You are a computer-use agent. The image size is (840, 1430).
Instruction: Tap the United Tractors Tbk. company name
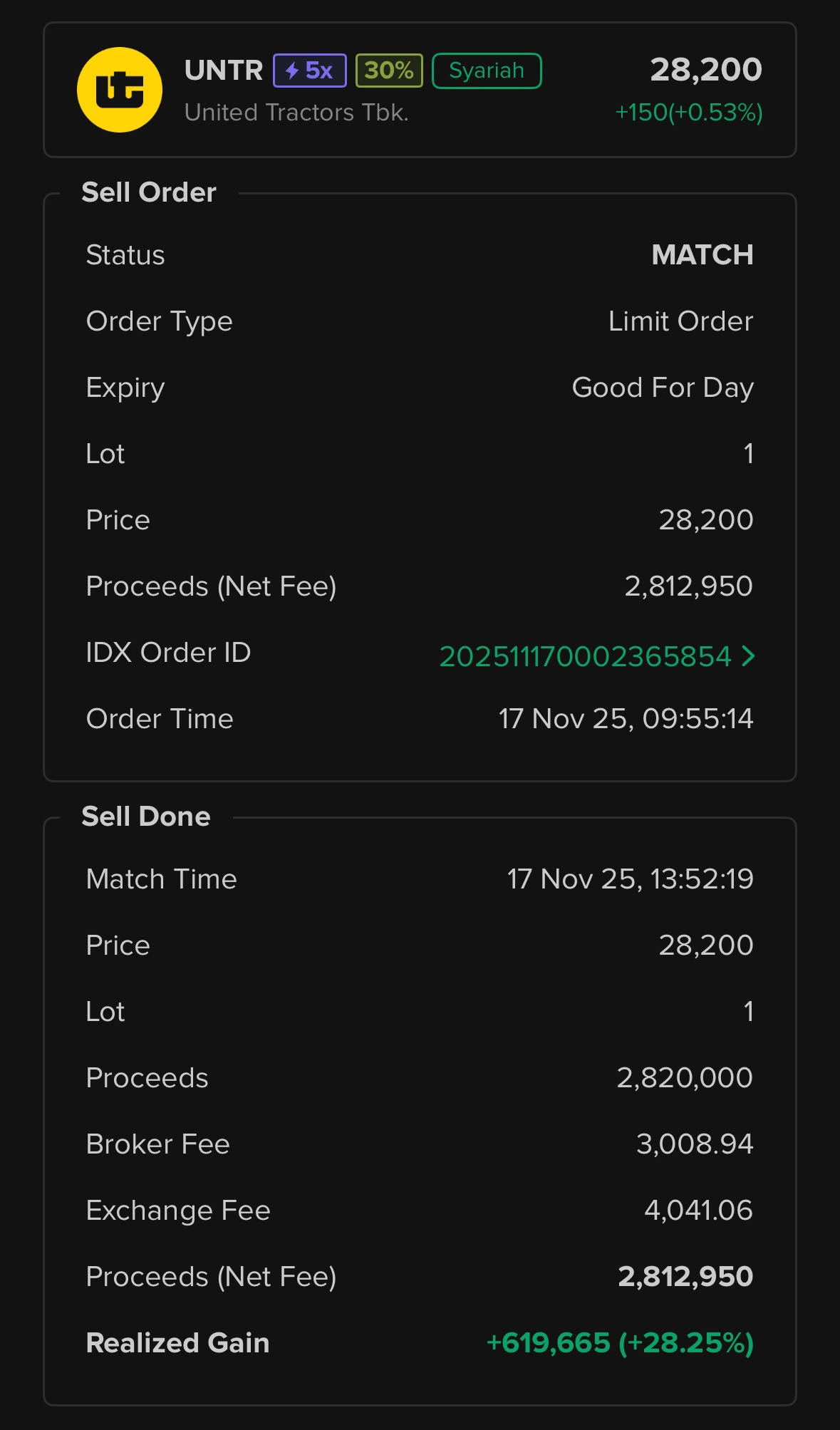(296, 113)
